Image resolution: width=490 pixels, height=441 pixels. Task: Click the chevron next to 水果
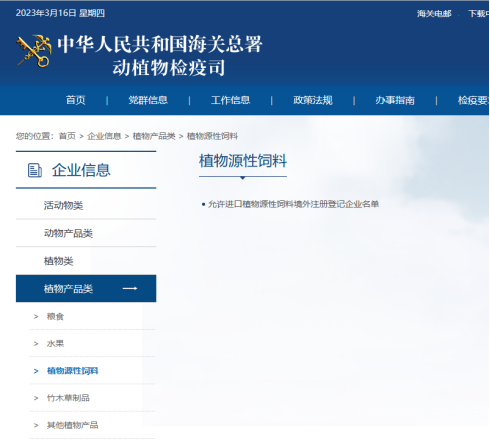click(x=36, y=344)
